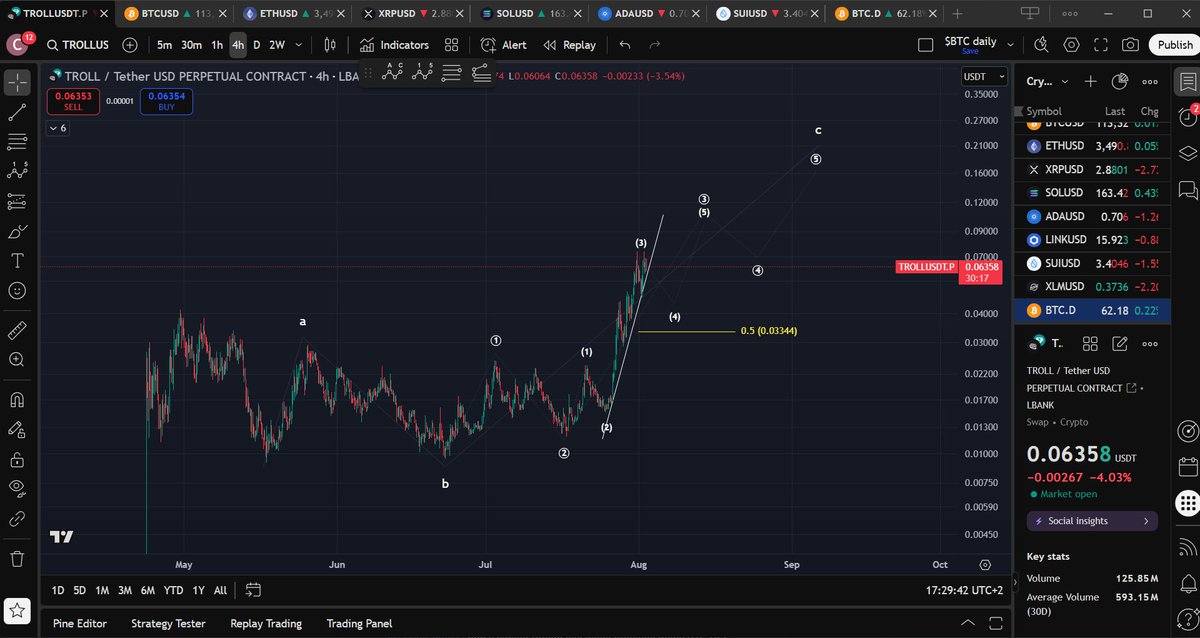Open the notifications bell panel
Image resolution: width=1200 pixels, height=638 pixels.
point(1187,582)
